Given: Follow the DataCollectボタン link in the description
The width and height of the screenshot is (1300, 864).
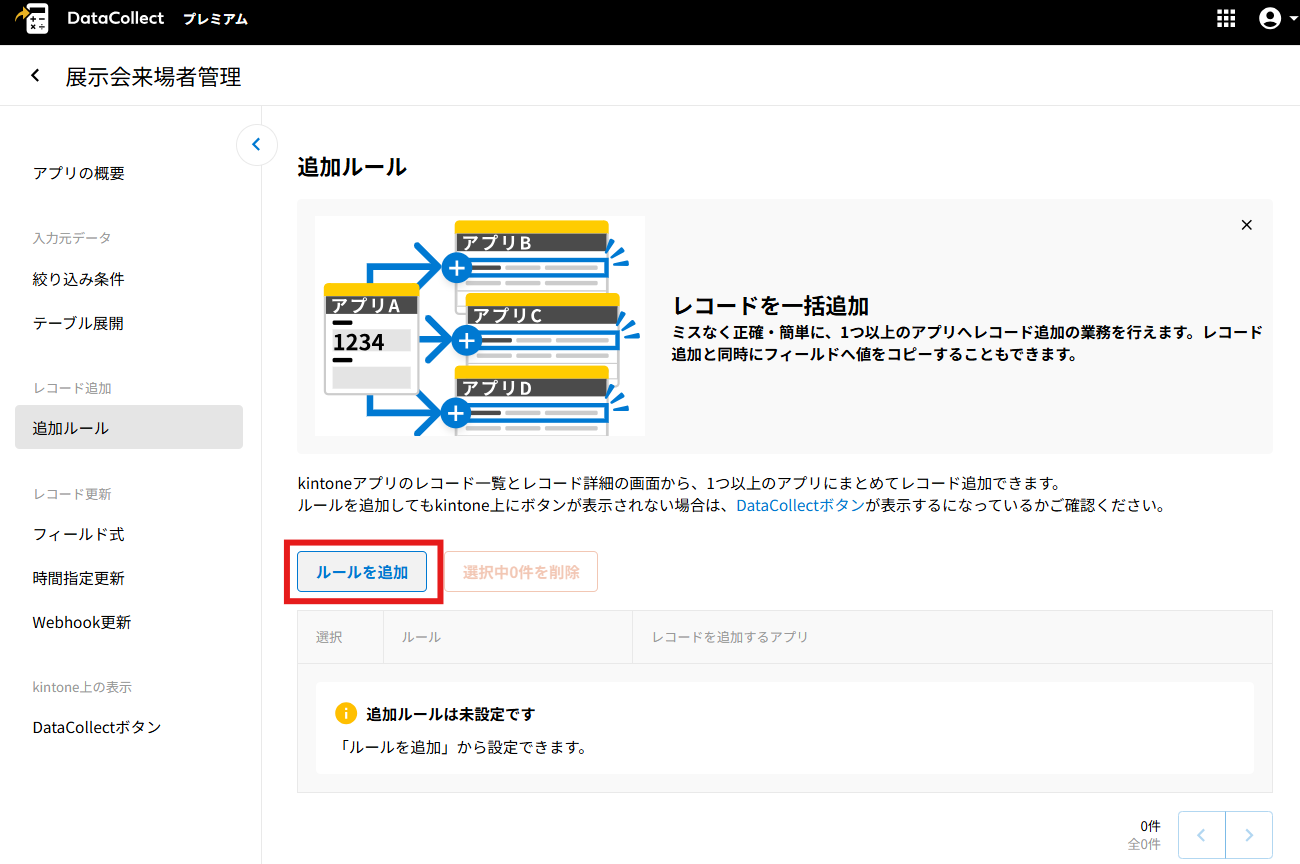Looking at the screenshot, I should point(801,505).
